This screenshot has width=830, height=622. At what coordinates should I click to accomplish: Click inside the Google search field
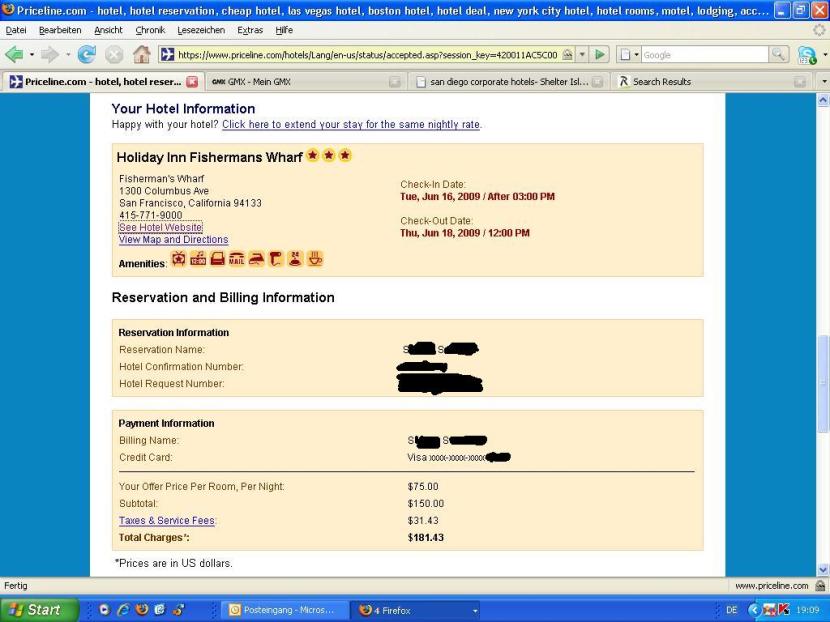point(705,54)
